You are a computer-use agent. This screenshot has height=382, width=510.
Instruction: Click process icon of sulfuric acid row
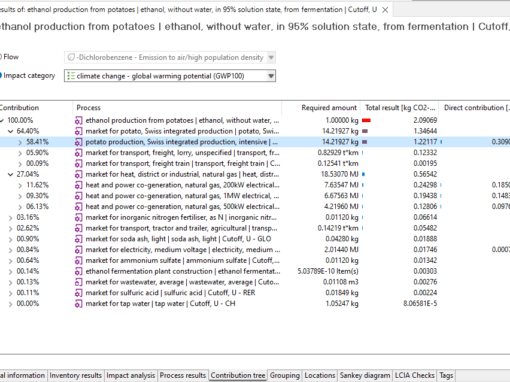[78, 293]
